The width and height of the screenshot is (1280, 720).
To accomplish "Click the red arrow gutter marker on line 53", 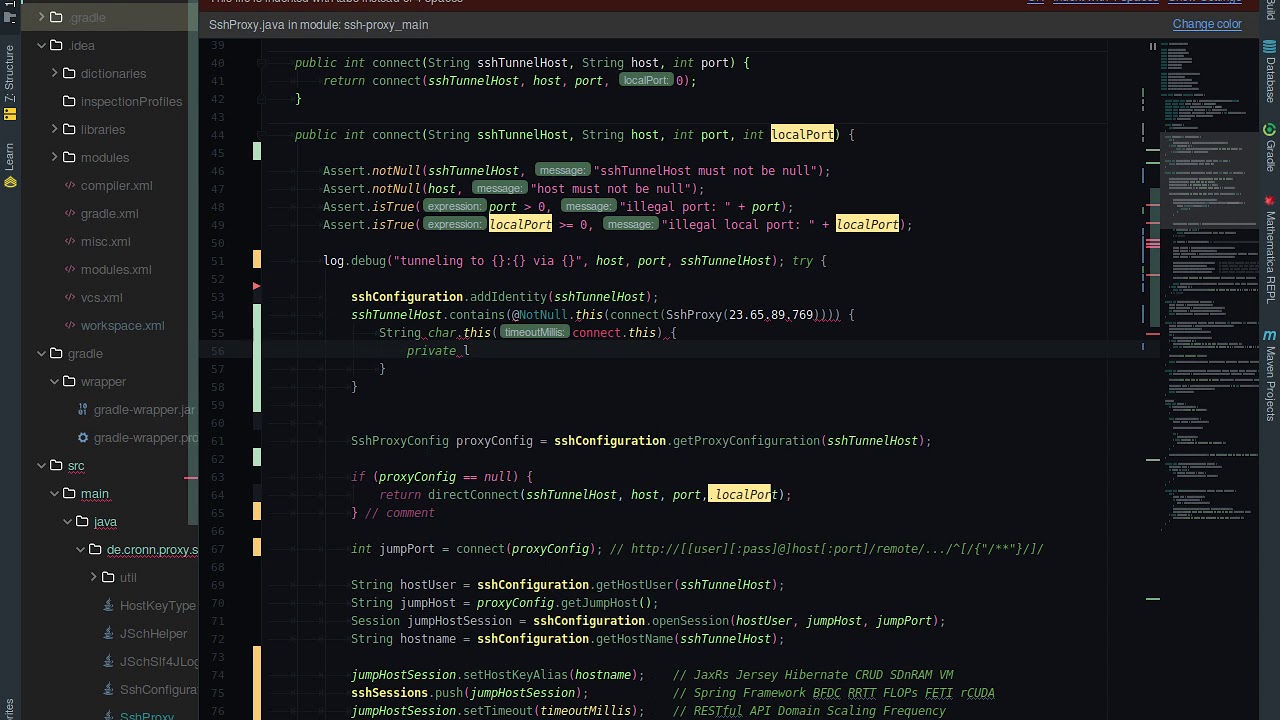I will pyautogui.click(x=257, y=287).
